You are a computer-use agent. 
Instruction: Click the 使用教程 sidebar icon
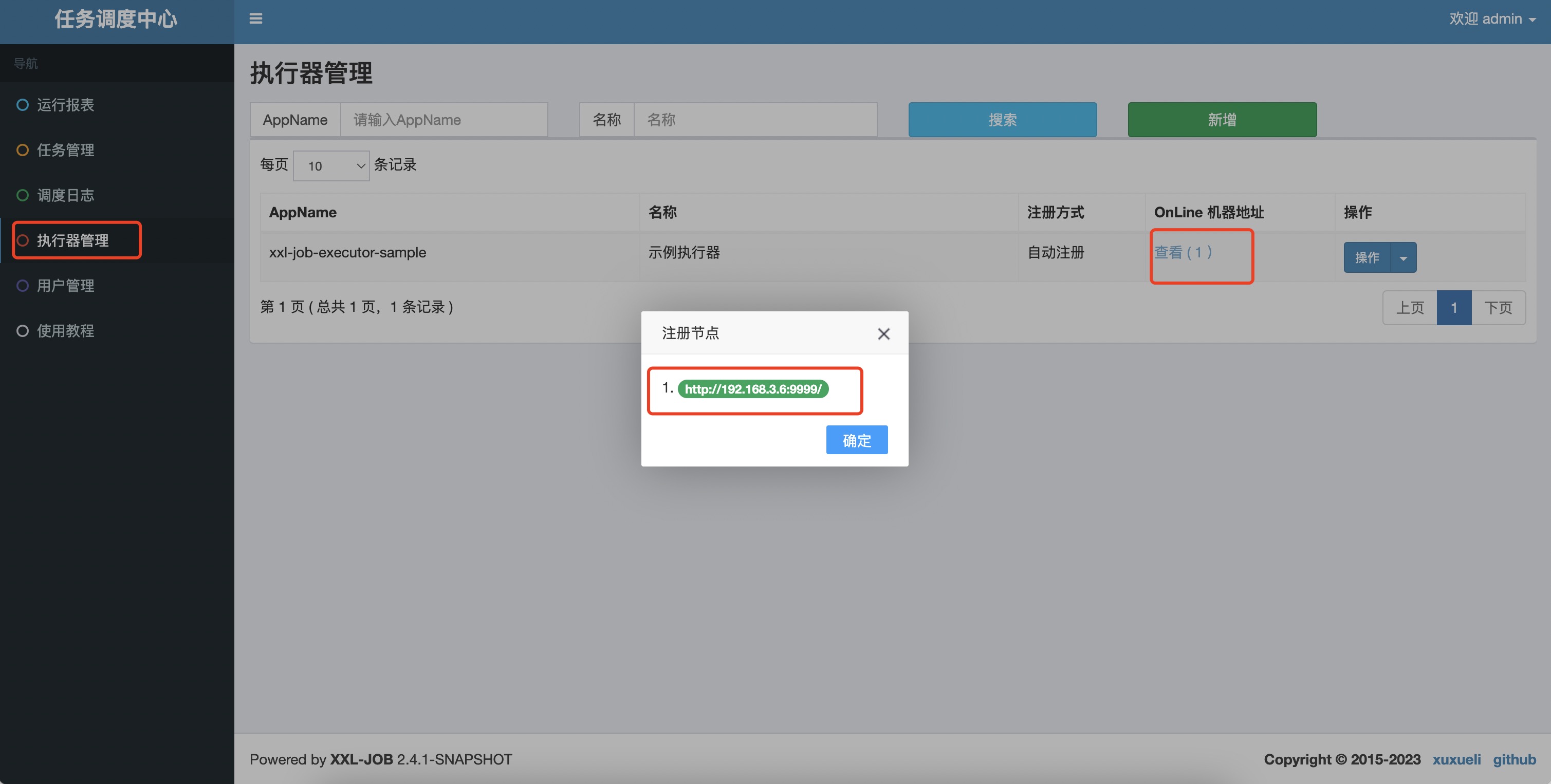[x=22, y=331]
